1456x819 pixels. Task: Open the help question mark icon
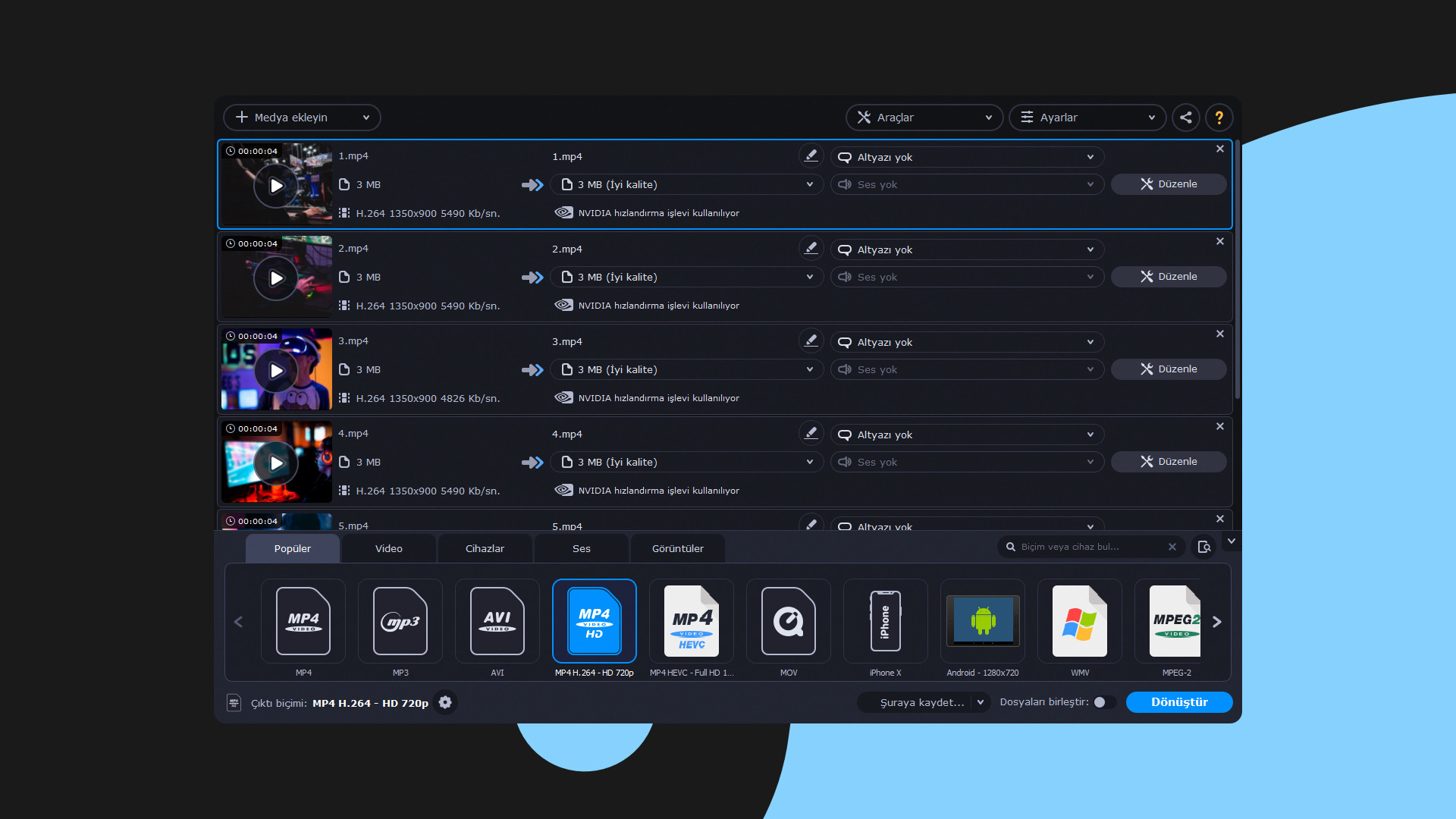coord(1219,118)
